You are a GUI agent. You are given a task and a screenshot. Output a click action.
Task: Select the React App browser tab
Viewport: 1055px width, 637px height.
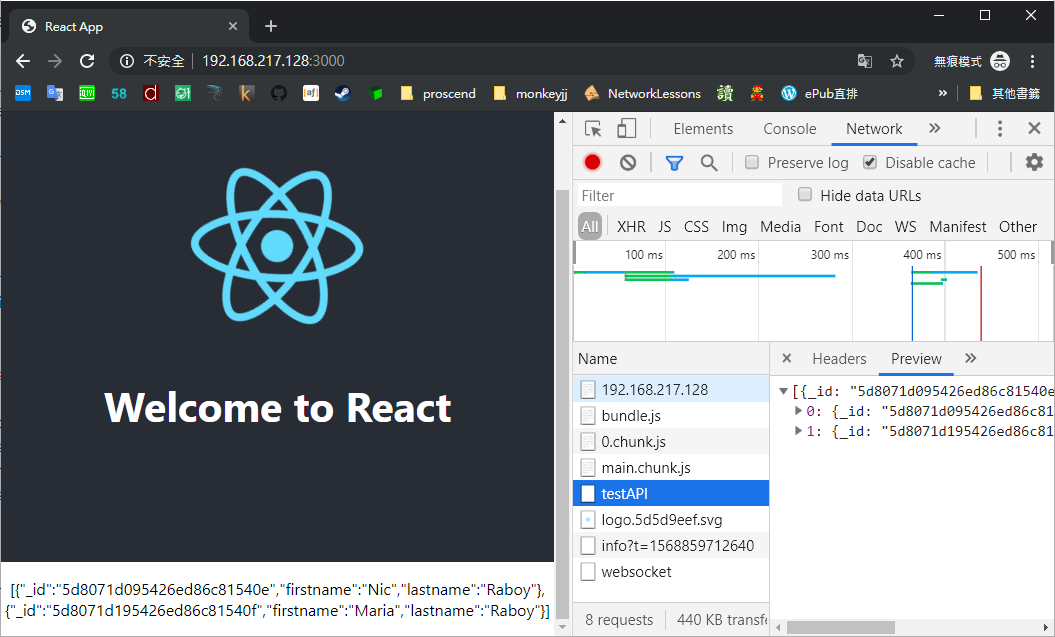click(128, 26)
